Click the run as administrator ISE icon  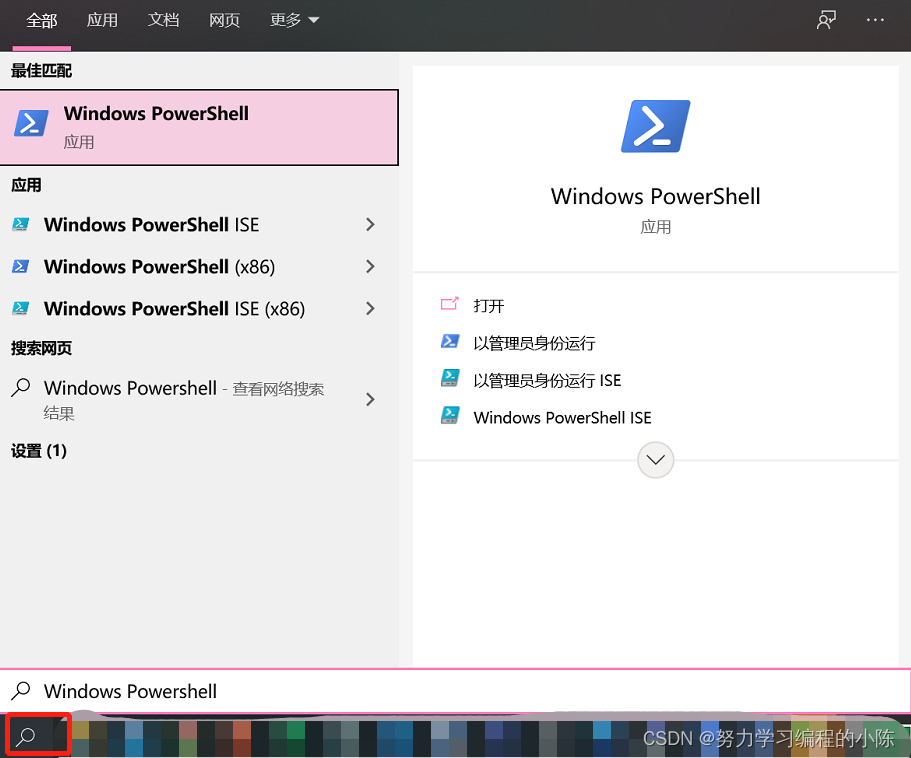[450, 378]
